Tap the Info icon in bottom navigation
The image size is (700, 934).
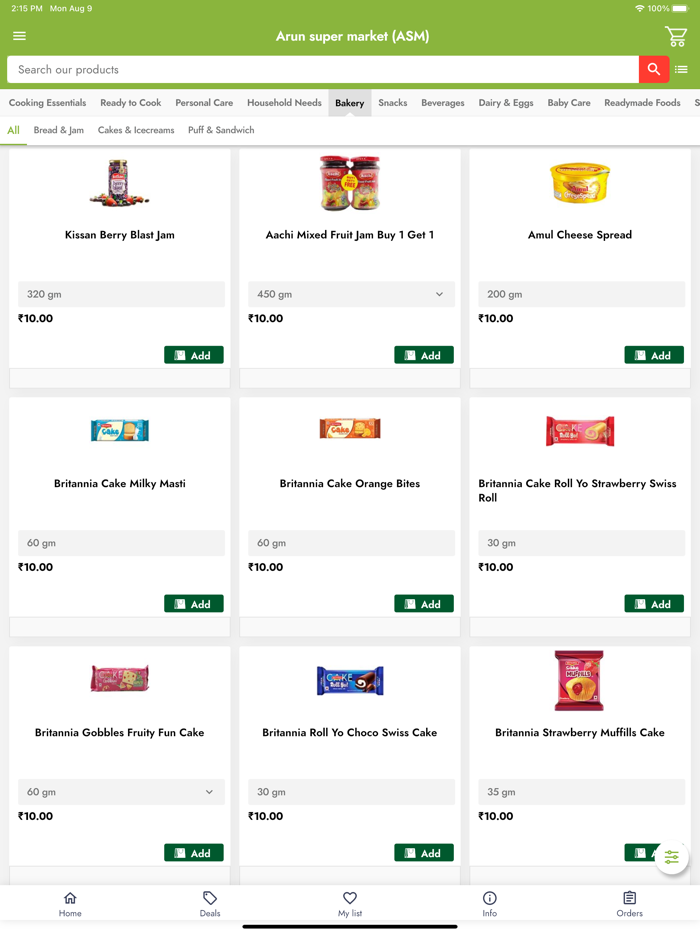coord(489,903)
